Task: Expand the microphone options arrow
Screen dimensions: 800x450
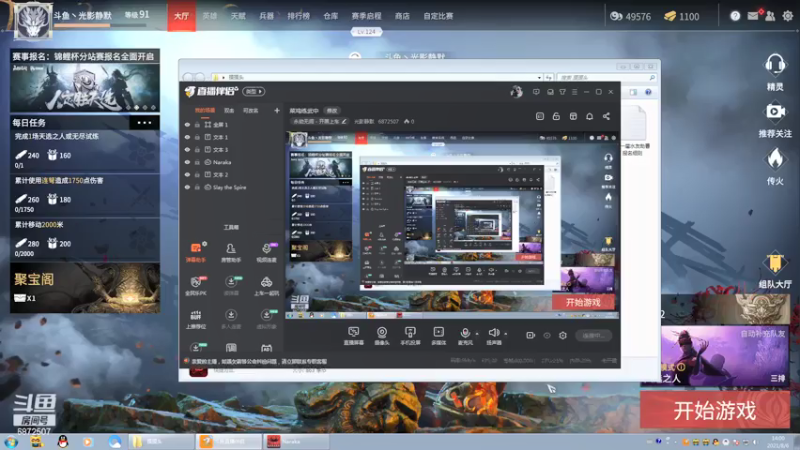Action: (x=477, y=334)
